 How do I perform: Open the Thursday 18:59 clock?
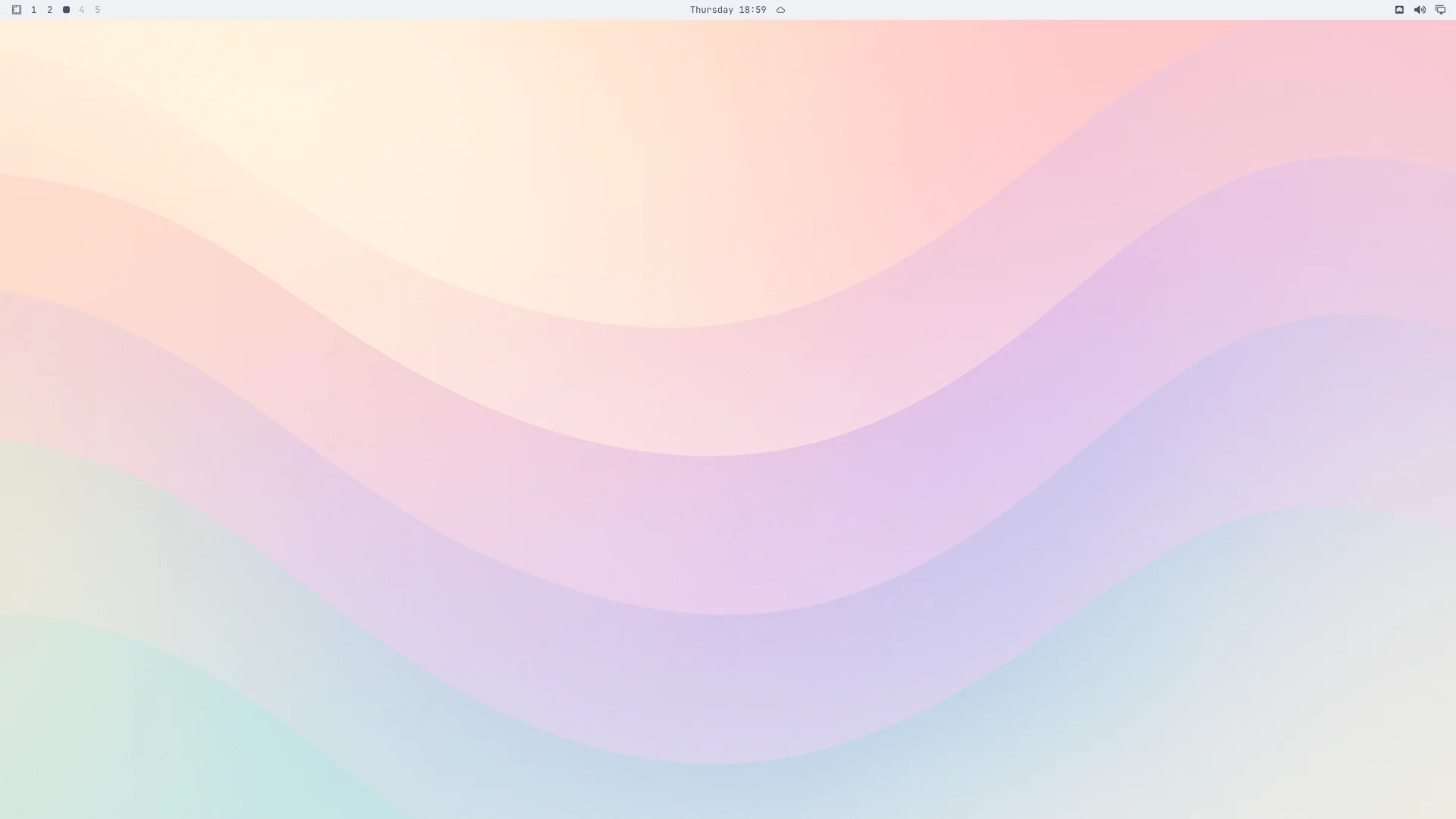click(728, 10)
